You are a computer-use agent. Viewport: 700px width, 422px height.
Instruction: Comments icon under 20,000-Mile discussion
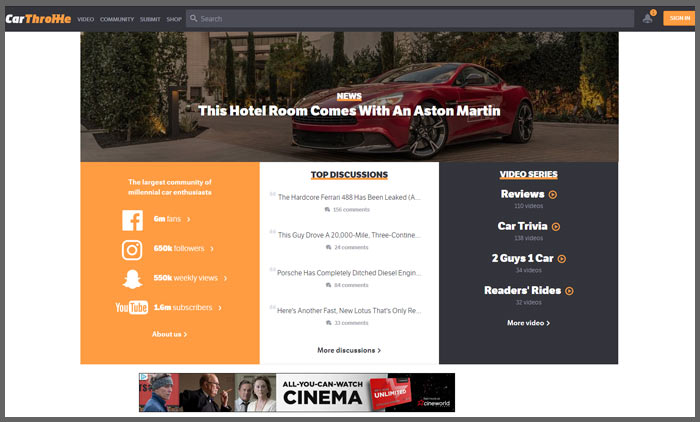pyautogui.click(x=329, y=247)
